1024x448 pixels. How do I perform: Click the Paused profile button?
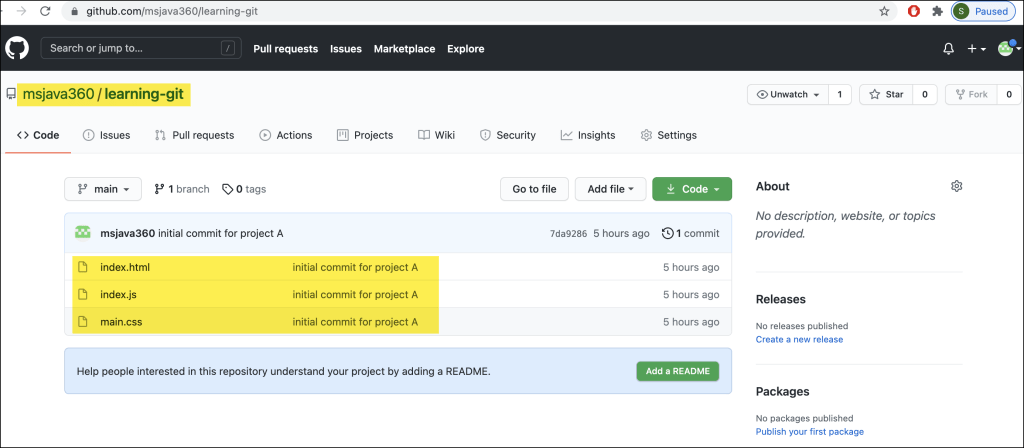[983, 11]
